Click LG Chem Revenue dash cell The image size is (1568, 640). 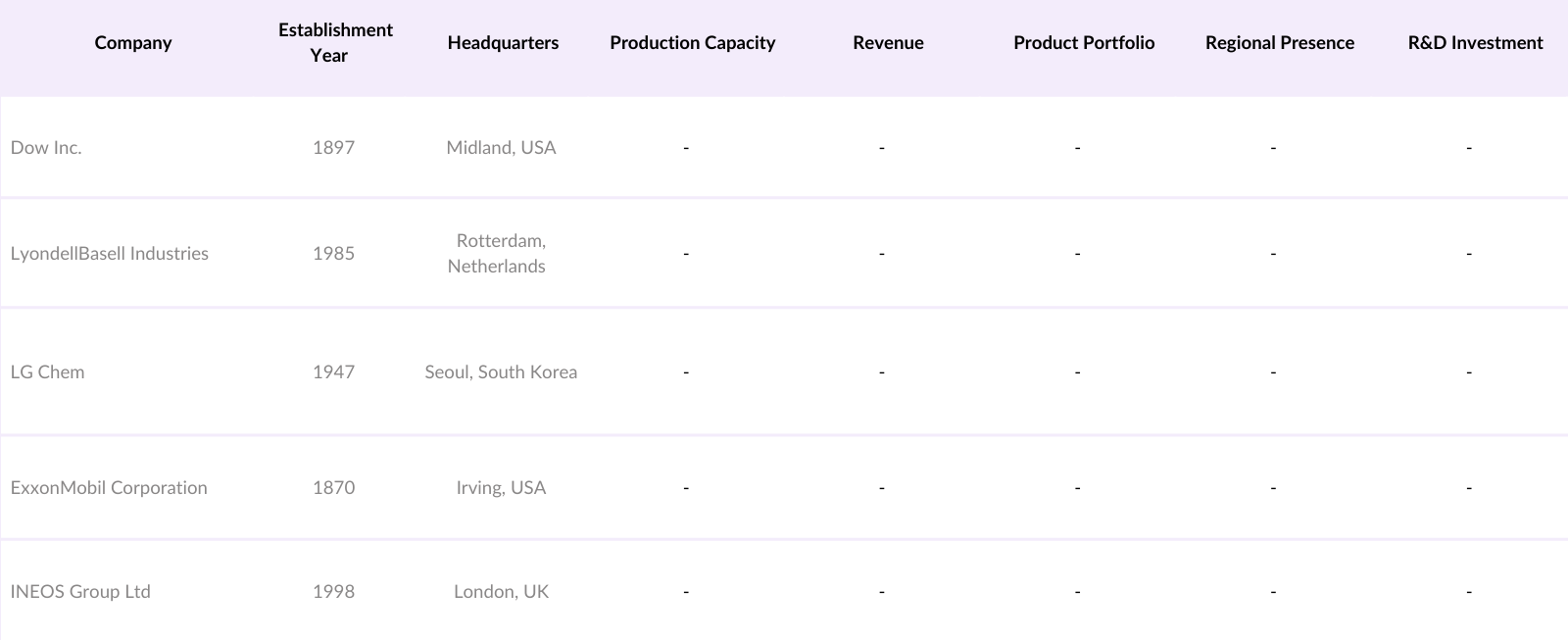(x=882, y=372)
